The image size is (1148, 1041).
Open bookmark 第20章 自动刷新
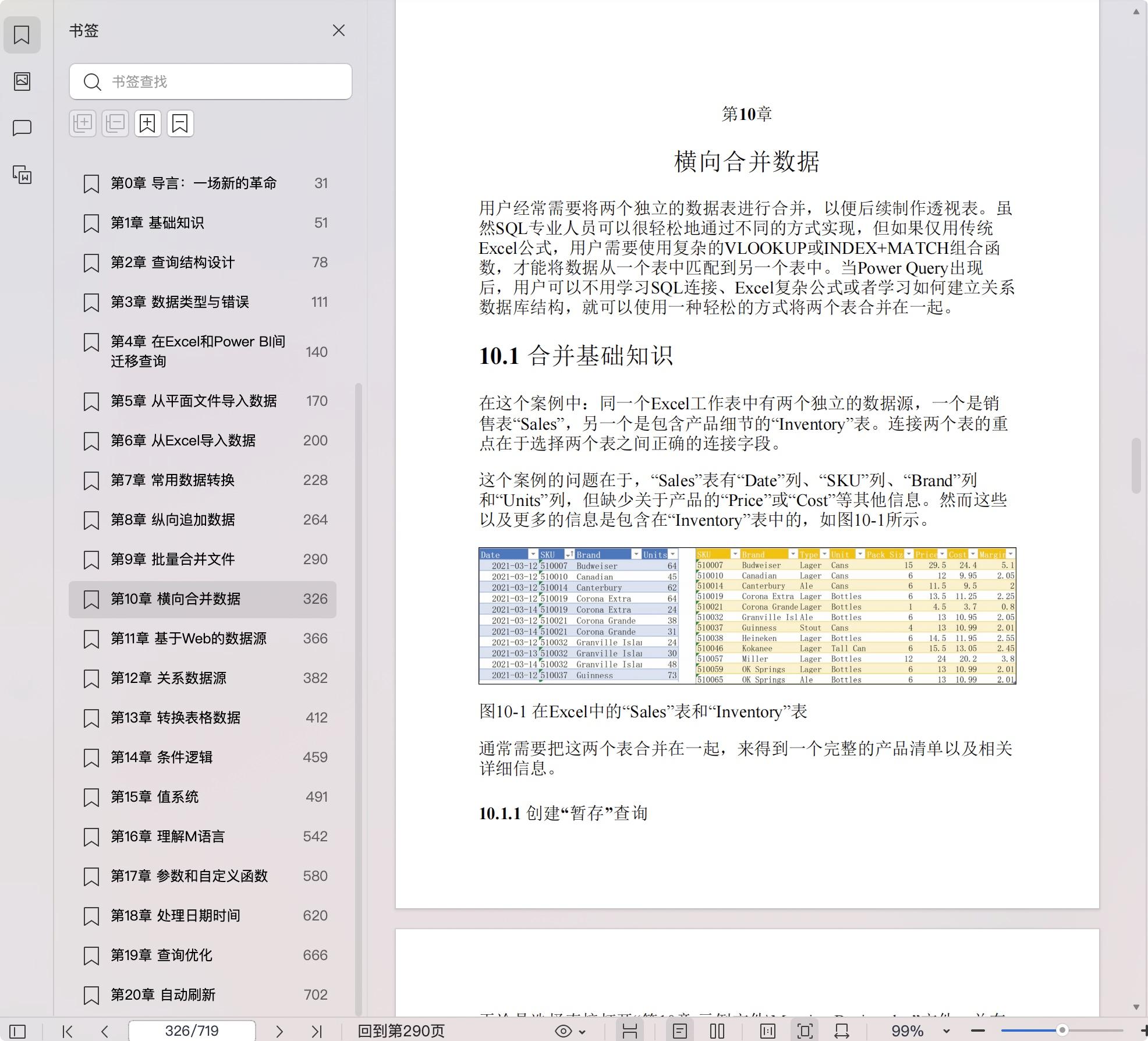[x=203, y=995]
